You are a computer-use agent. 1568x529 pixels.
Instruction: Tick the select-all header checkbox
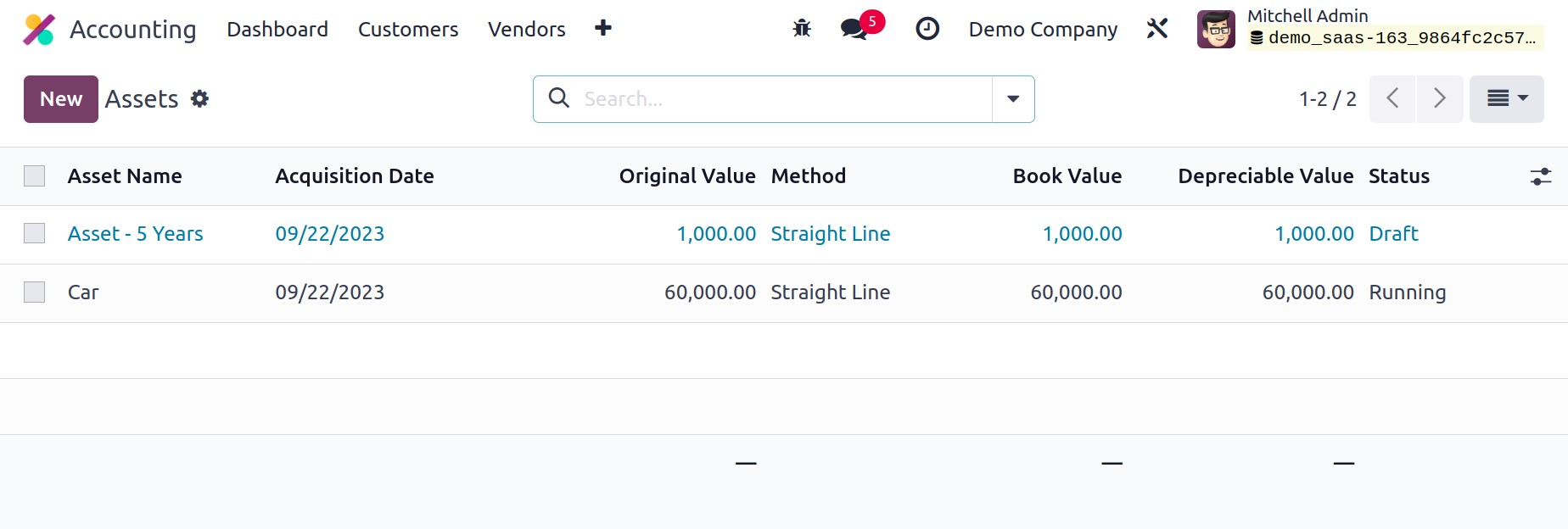35,176
